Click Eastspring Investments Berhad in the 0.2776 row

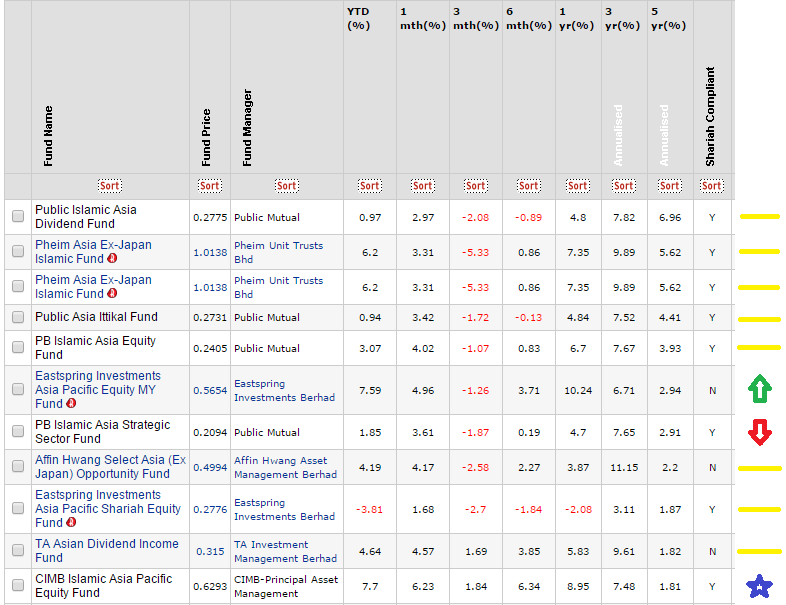point(284,509)
